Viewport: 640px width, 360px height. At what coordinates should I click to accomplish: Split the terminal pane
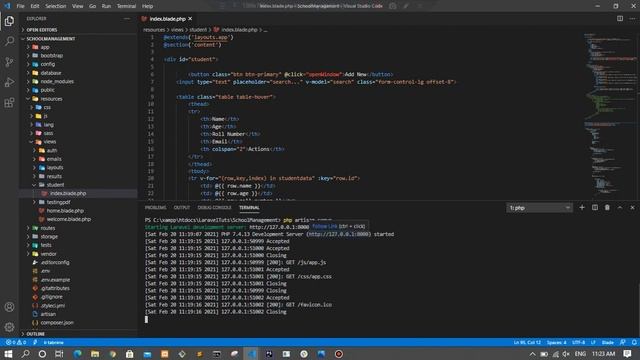pos(595,208)
